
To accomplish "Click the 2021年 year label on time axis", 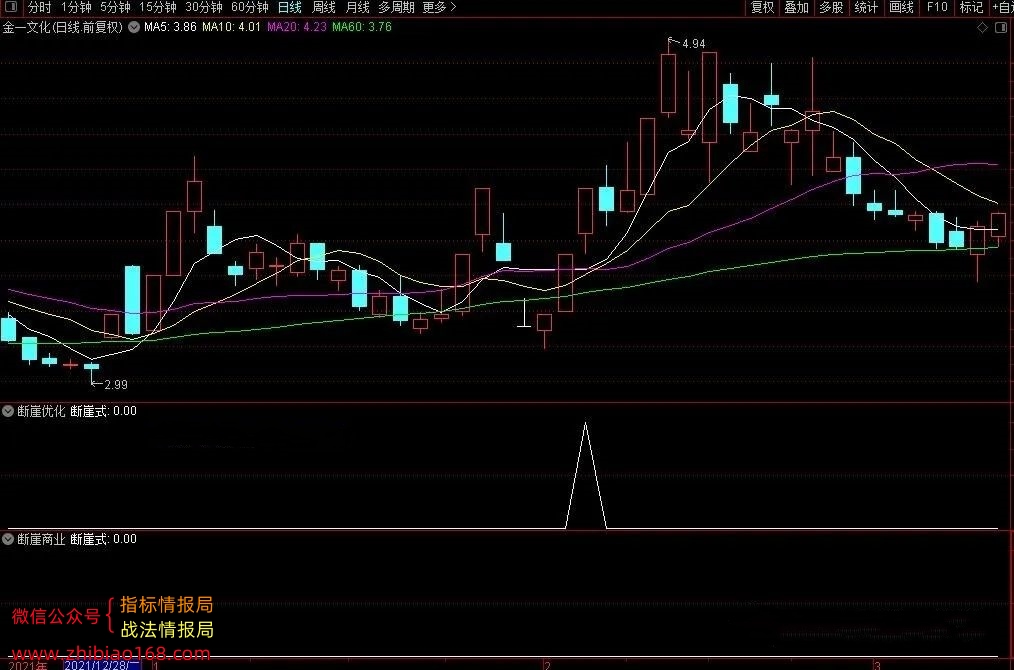I will click(x=28, y=665).
